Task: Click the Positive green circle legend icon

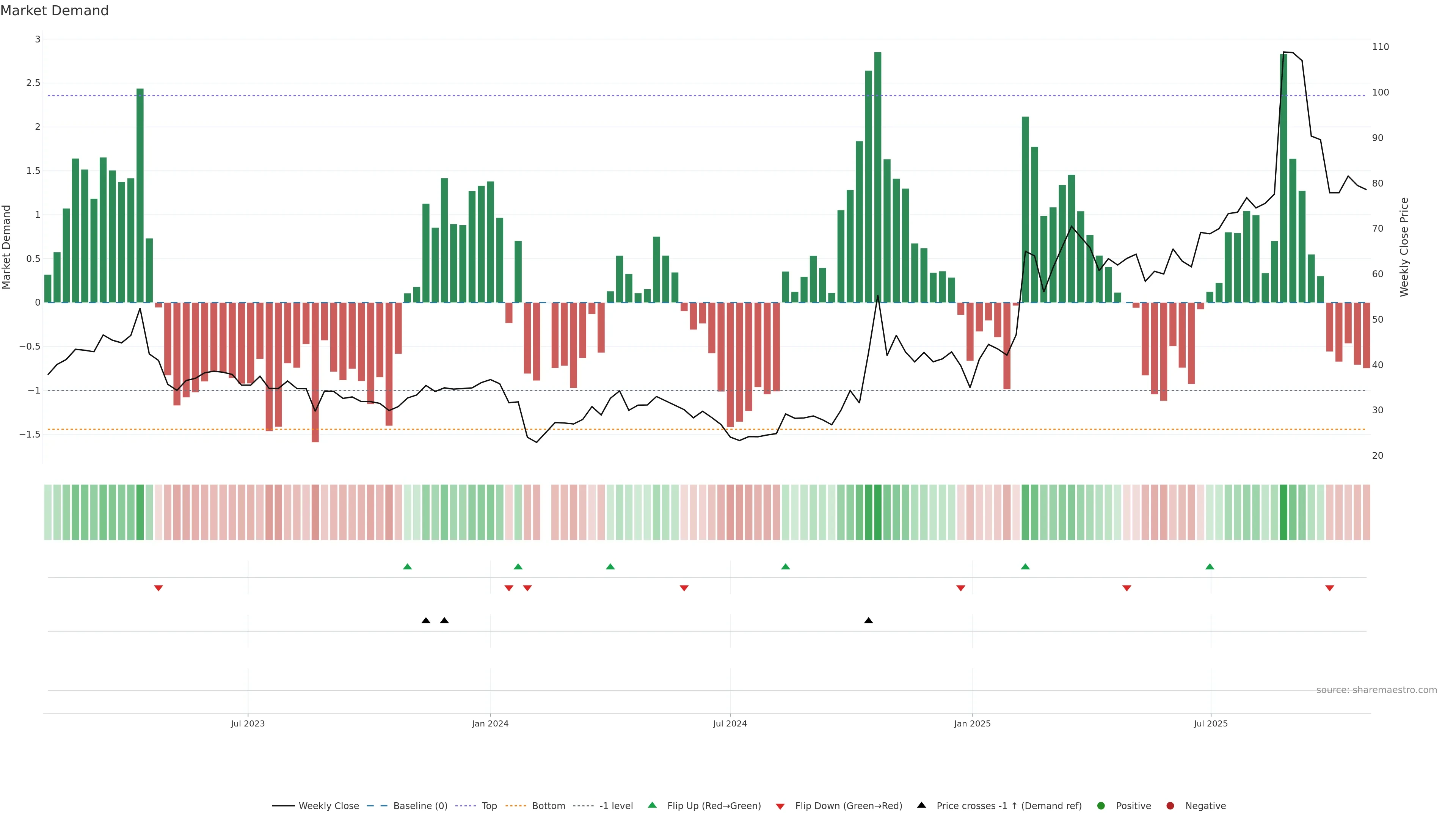Action: coord(1100,806)
